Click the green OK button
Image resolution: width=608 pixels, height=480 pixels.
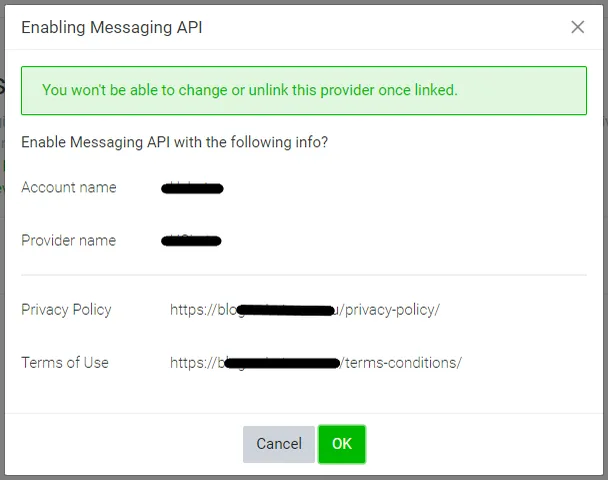pyautogui.click(x=342, y=444)
